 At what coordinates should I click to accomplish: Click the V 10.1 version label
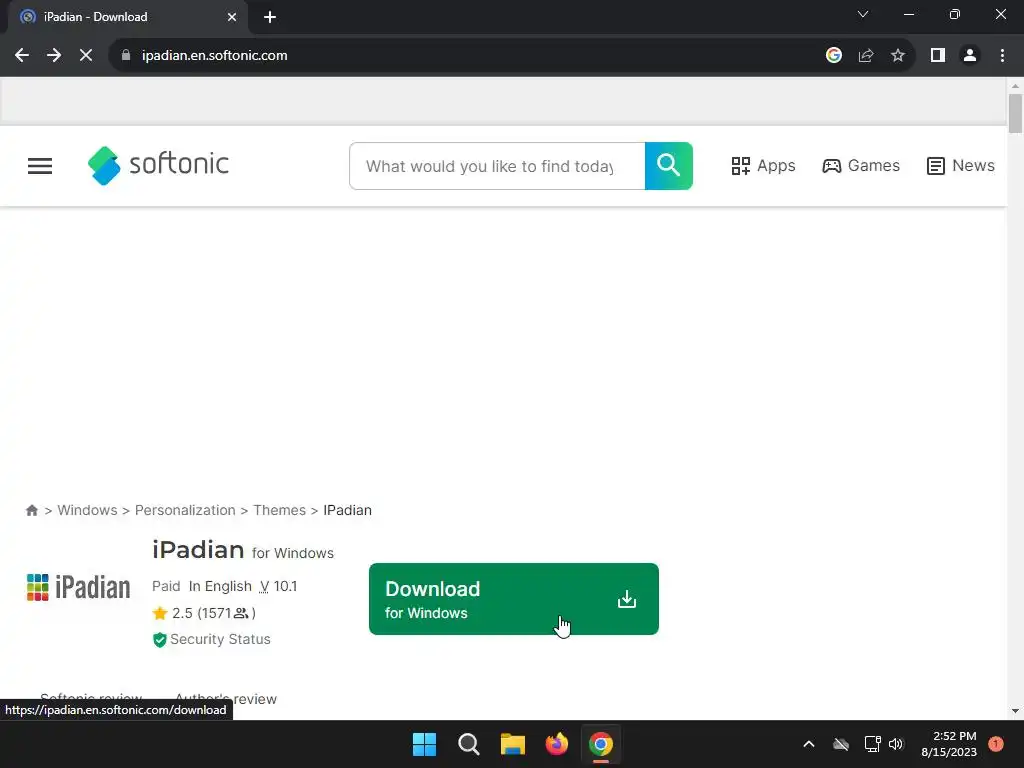278,586
